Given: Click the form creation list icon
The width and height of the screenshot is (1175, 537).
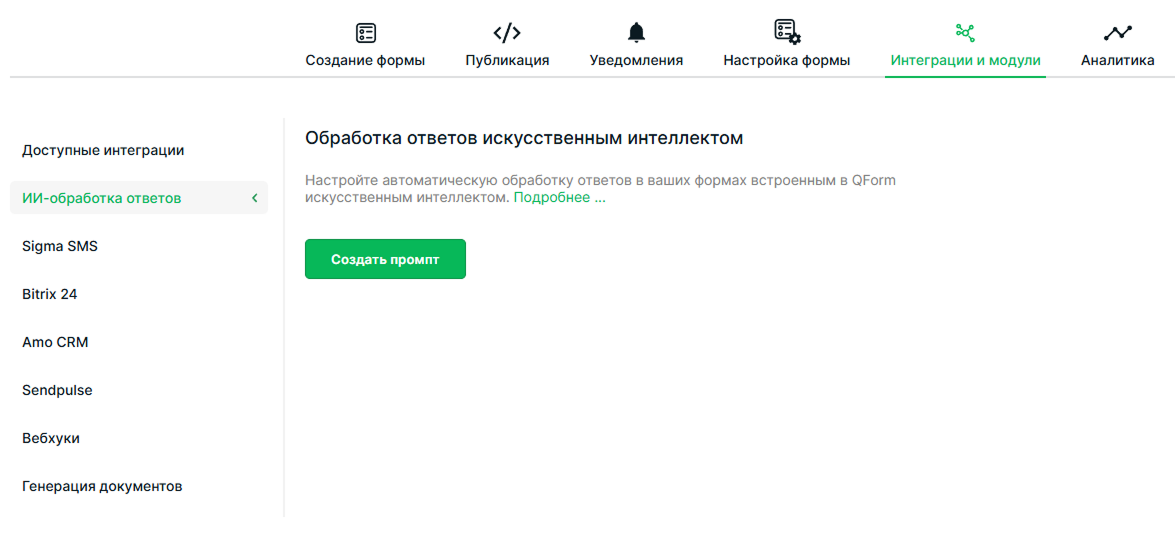Looking at the screenshot, I should (x=366, y=33).
